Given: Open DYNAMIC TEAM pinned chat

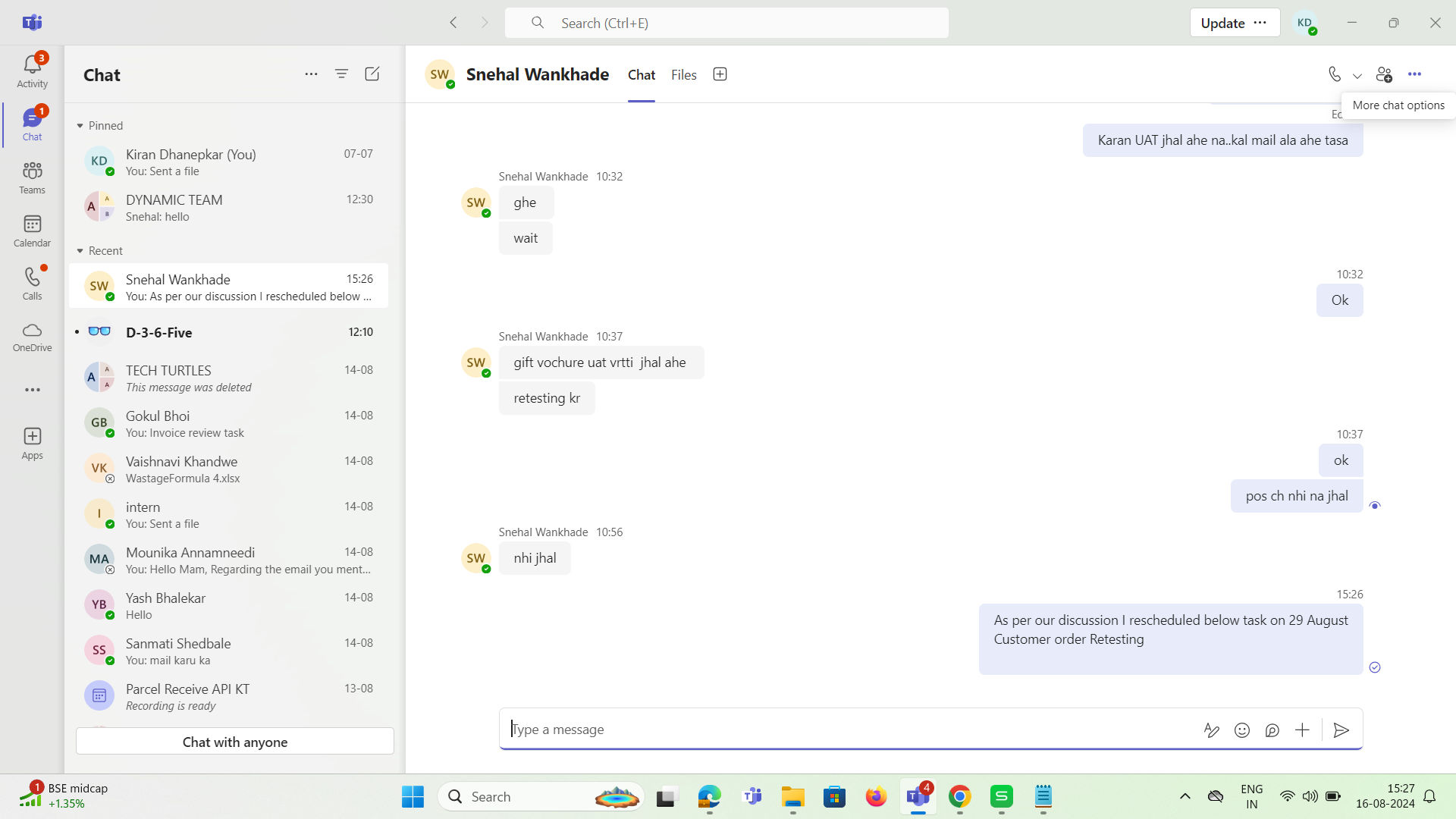Looking at the screenshot, I should pos(228,207).
